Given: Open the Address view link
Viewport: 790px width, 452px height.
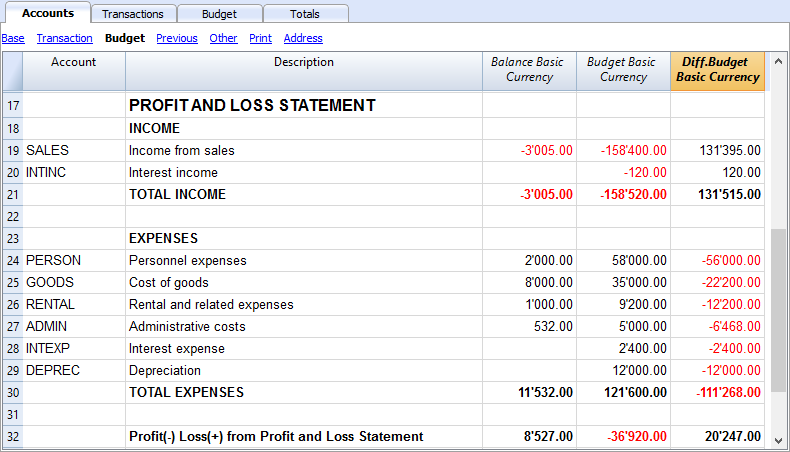Looking at the screenshot, I should point(303,38).
